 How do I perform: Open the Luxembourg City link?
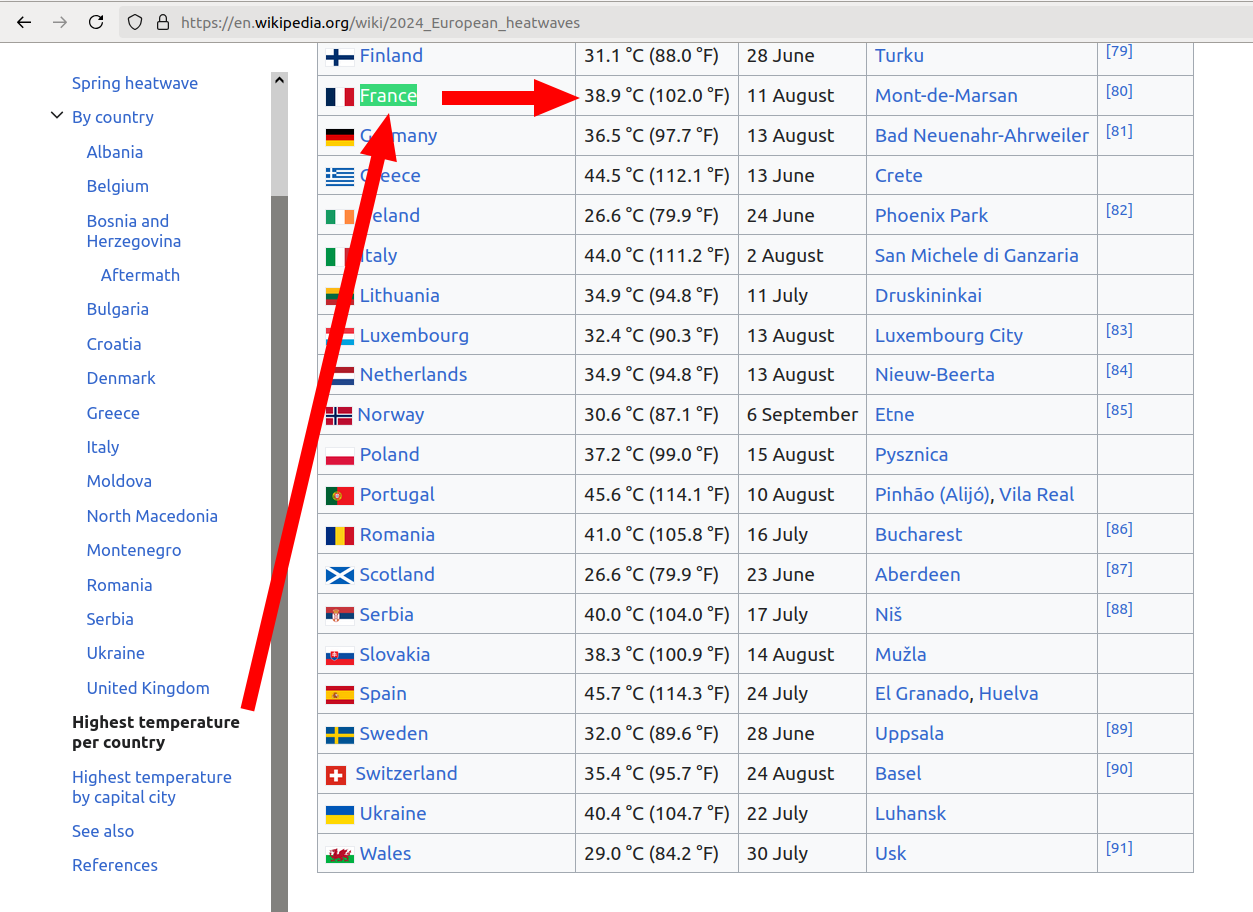click(x=949, y=336)
